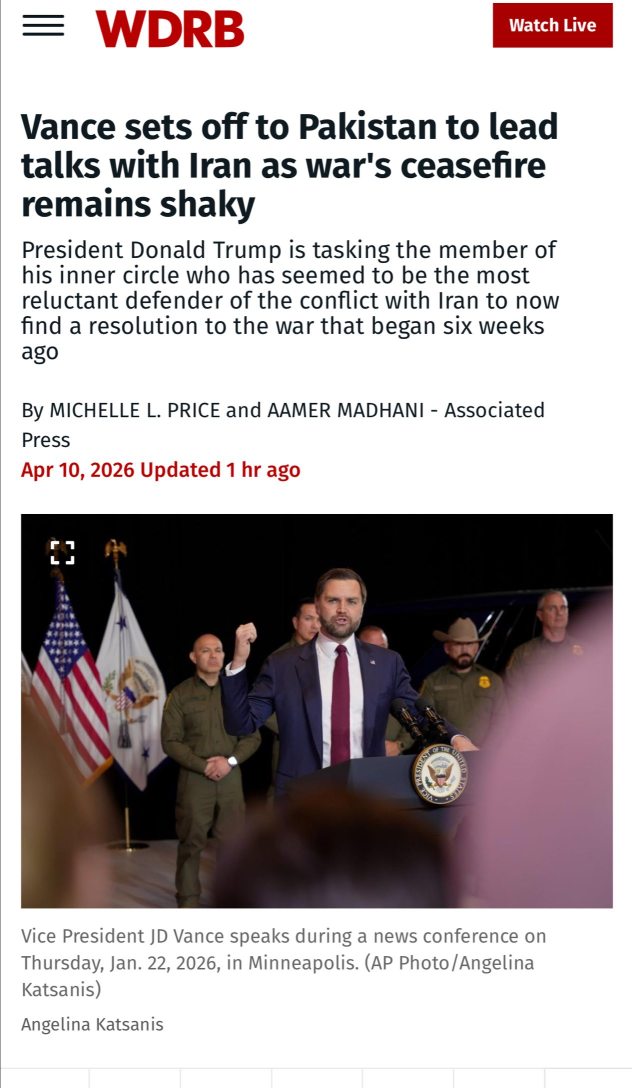The height and width of the screenshot is (1088, 632).
Task: Tap the leftmost share bar cell
Action: coord(44,1078)
